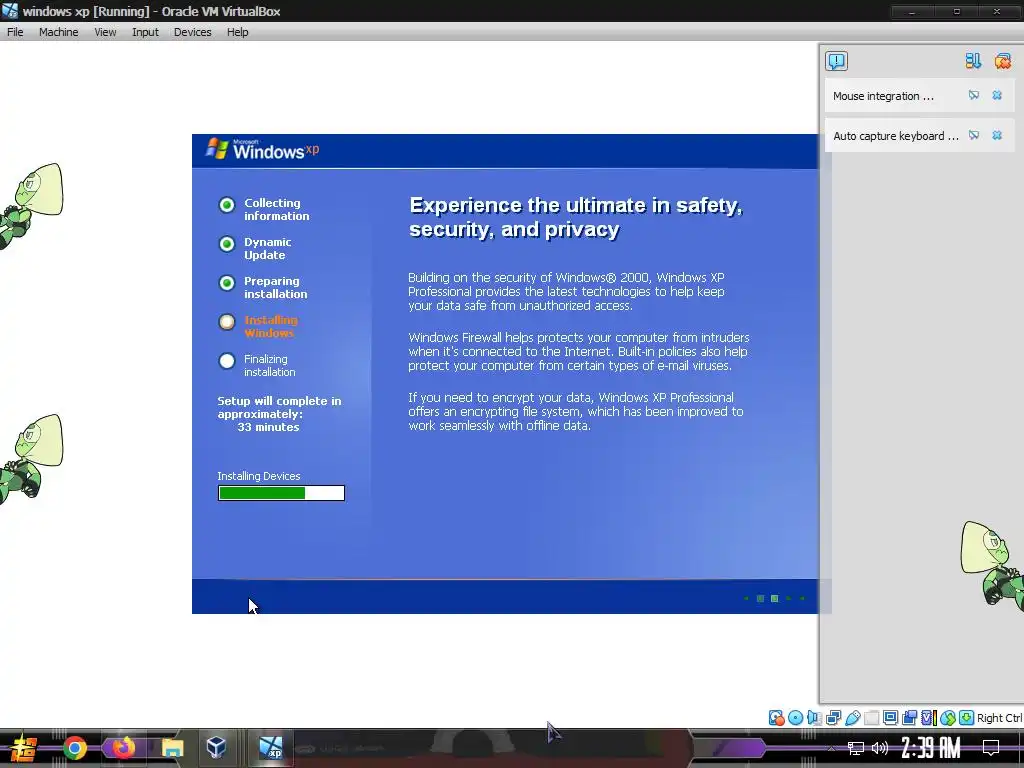Click the Right Ctrl host key label

click(x=999, y=718)
